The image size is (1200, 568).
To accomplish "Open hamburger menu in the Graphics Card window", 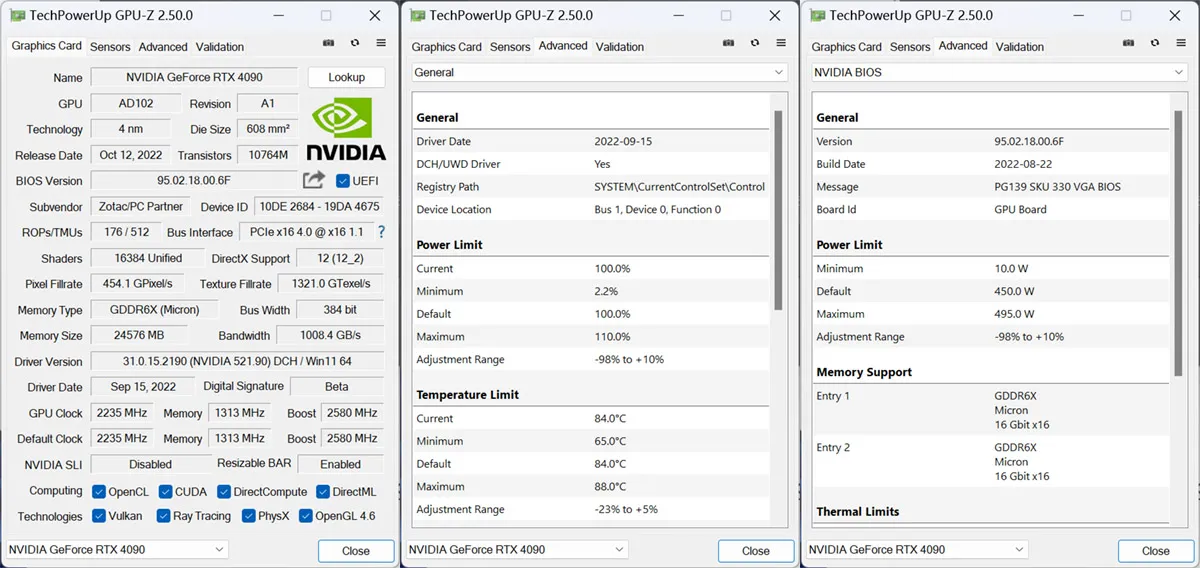I will coord(381,44).
